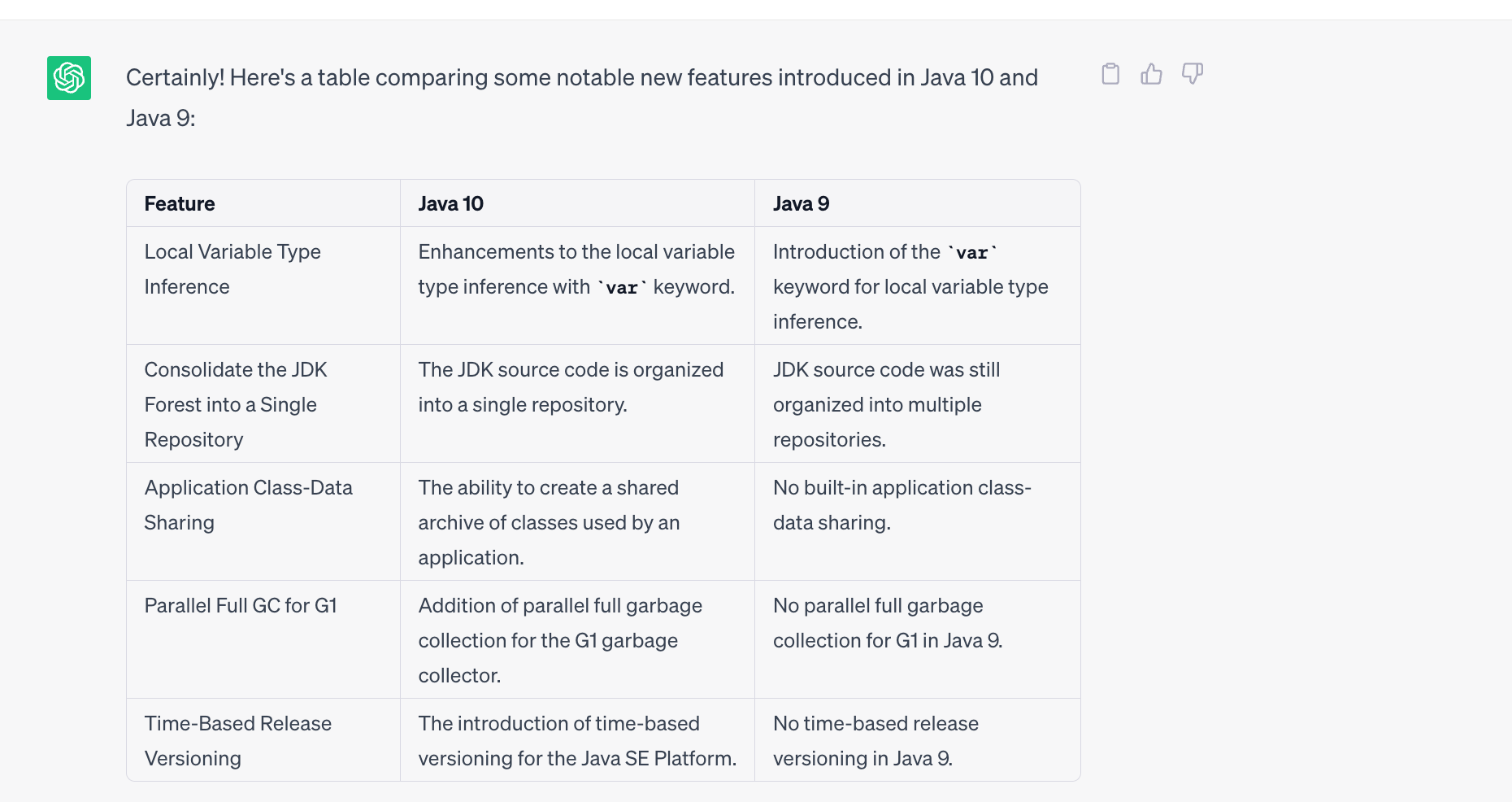The width and height of the screenshot is (1512, 802).
Task: Click the Parallel Full GC for G1 cell
Action: 263,639
